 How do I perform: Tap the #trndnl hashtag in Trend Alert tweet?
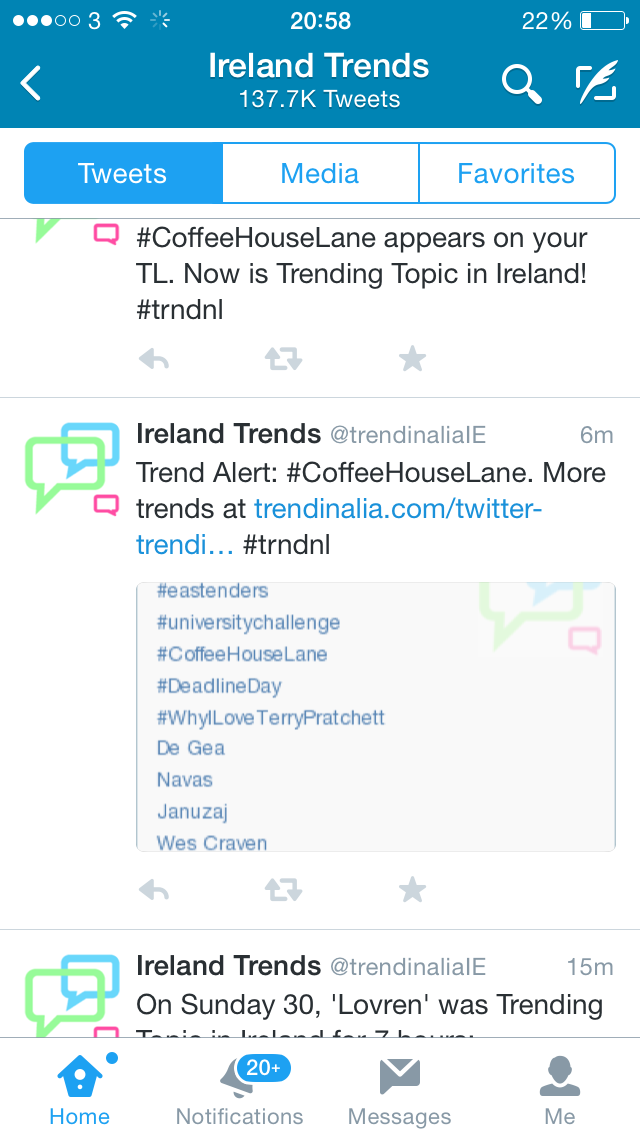286,545
